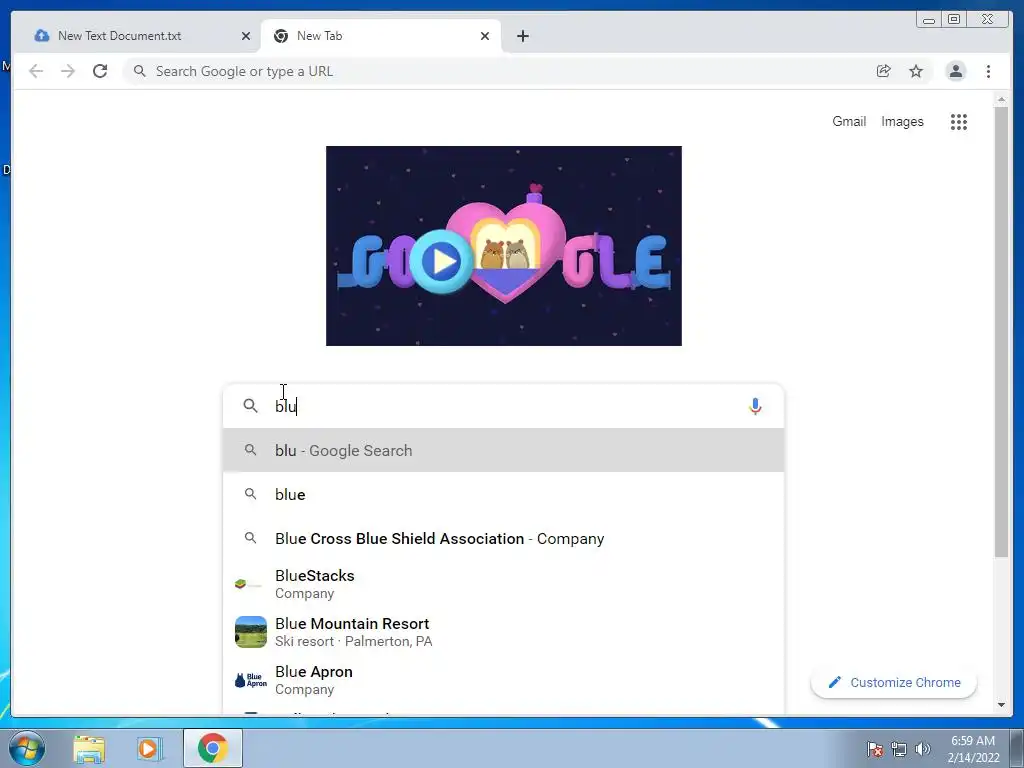
Task: Open File Explorer from the taskbar
Action: 89,748
